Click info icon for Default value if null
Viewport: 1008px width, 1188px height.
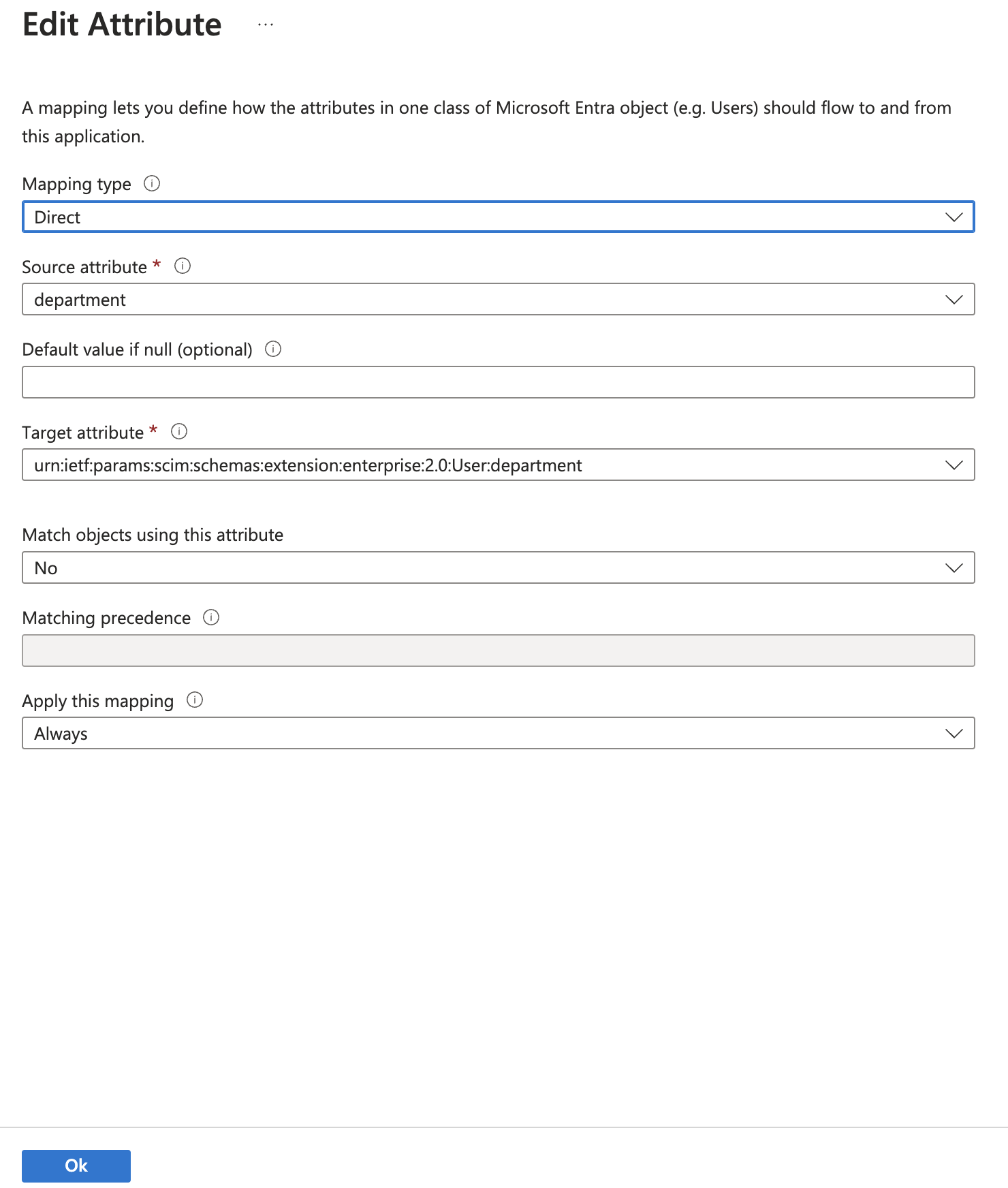pyautogui.click(x=273, y=349)
